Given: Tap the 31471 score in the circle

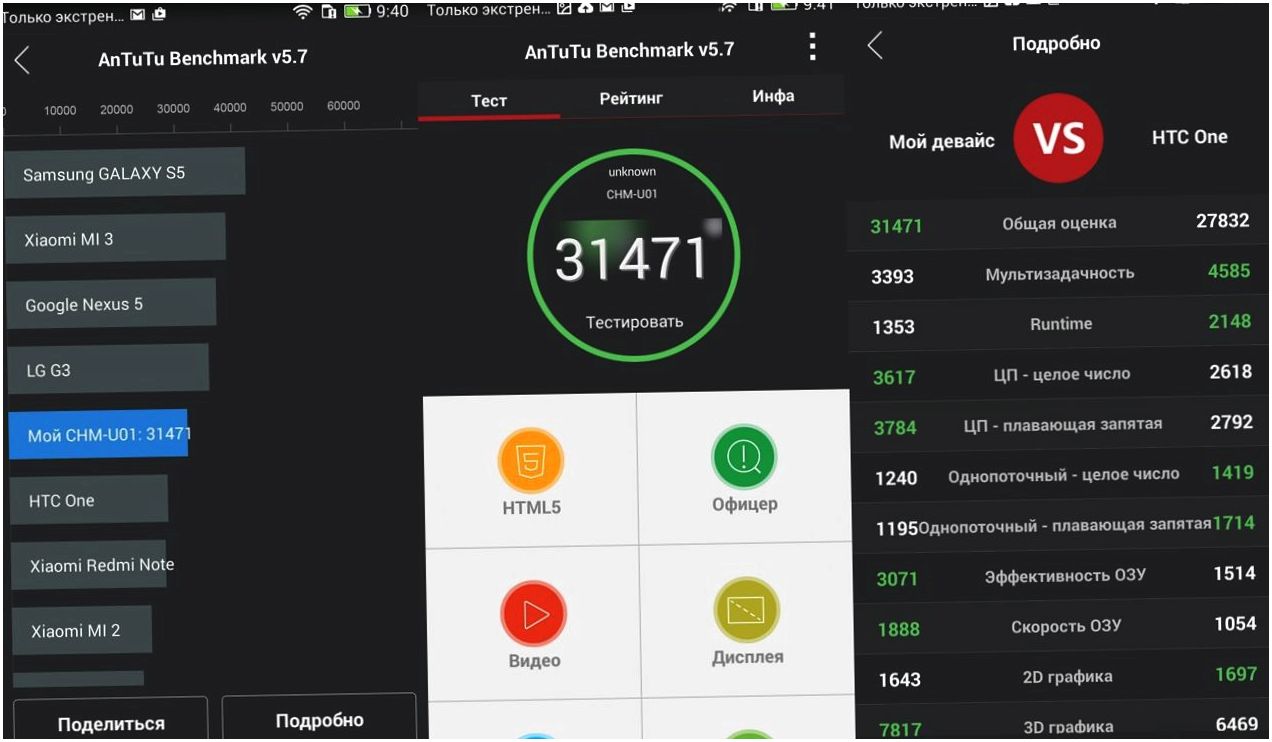Looking at the screenshot, I should pyautogui.click(x=632, y=259).
